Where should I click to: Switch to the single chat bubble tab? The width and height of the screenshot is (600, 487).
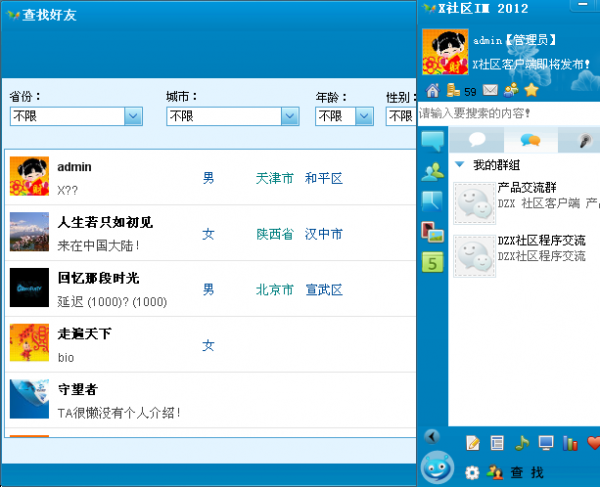coord(477,140)
